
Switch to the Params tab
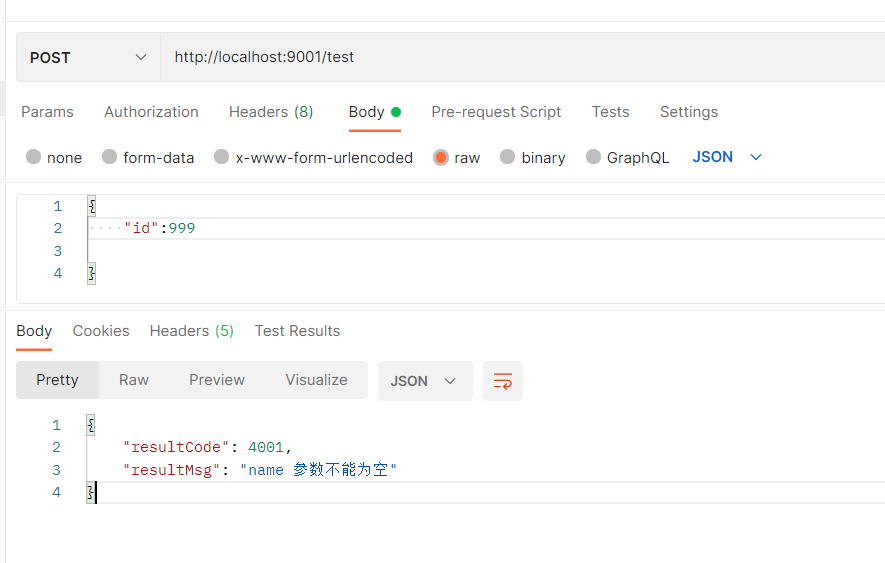click(47, 112)
